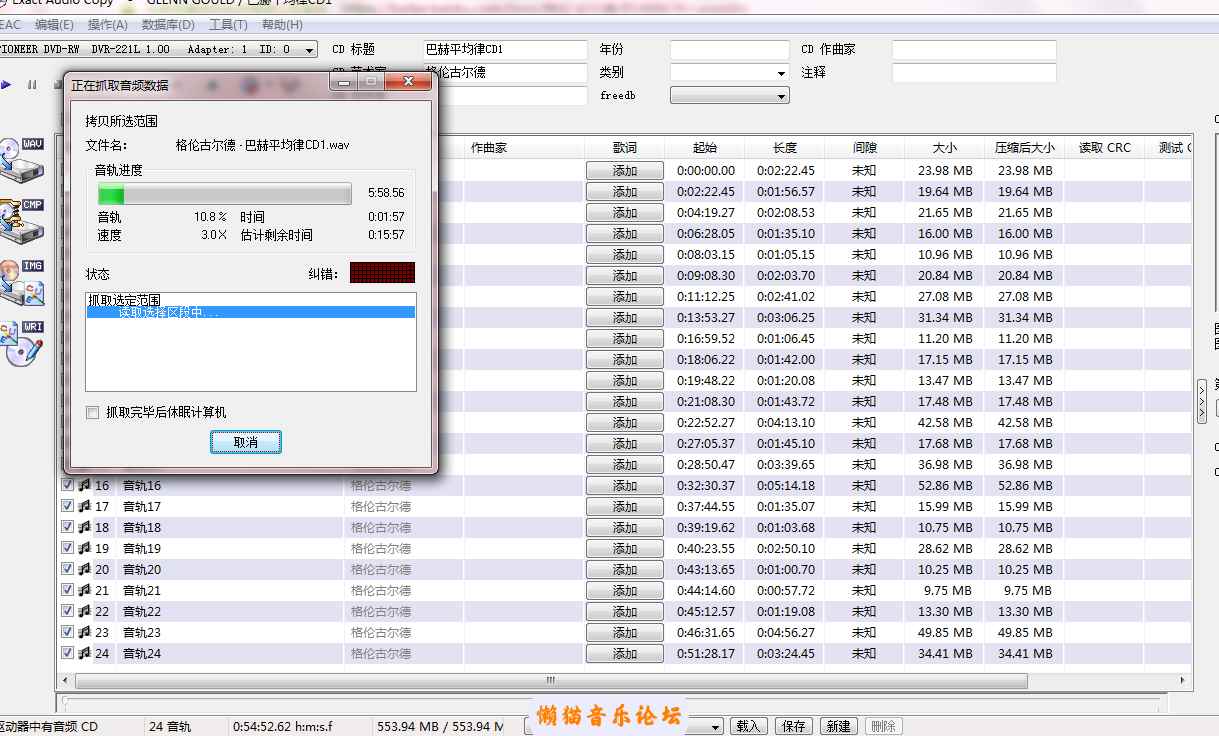Click the 作曲家 column header
Viewport: 1219px width, 736px height.
click(524, 147)
